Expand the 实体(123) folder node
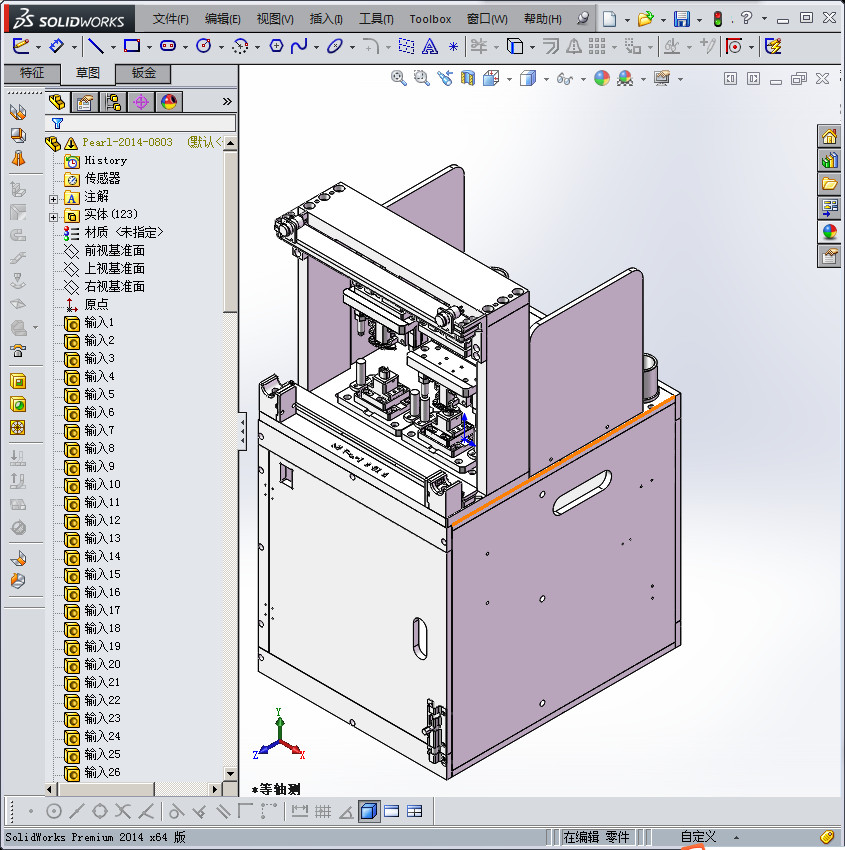Screen dimensions: 845x850 tap(53, 217)
